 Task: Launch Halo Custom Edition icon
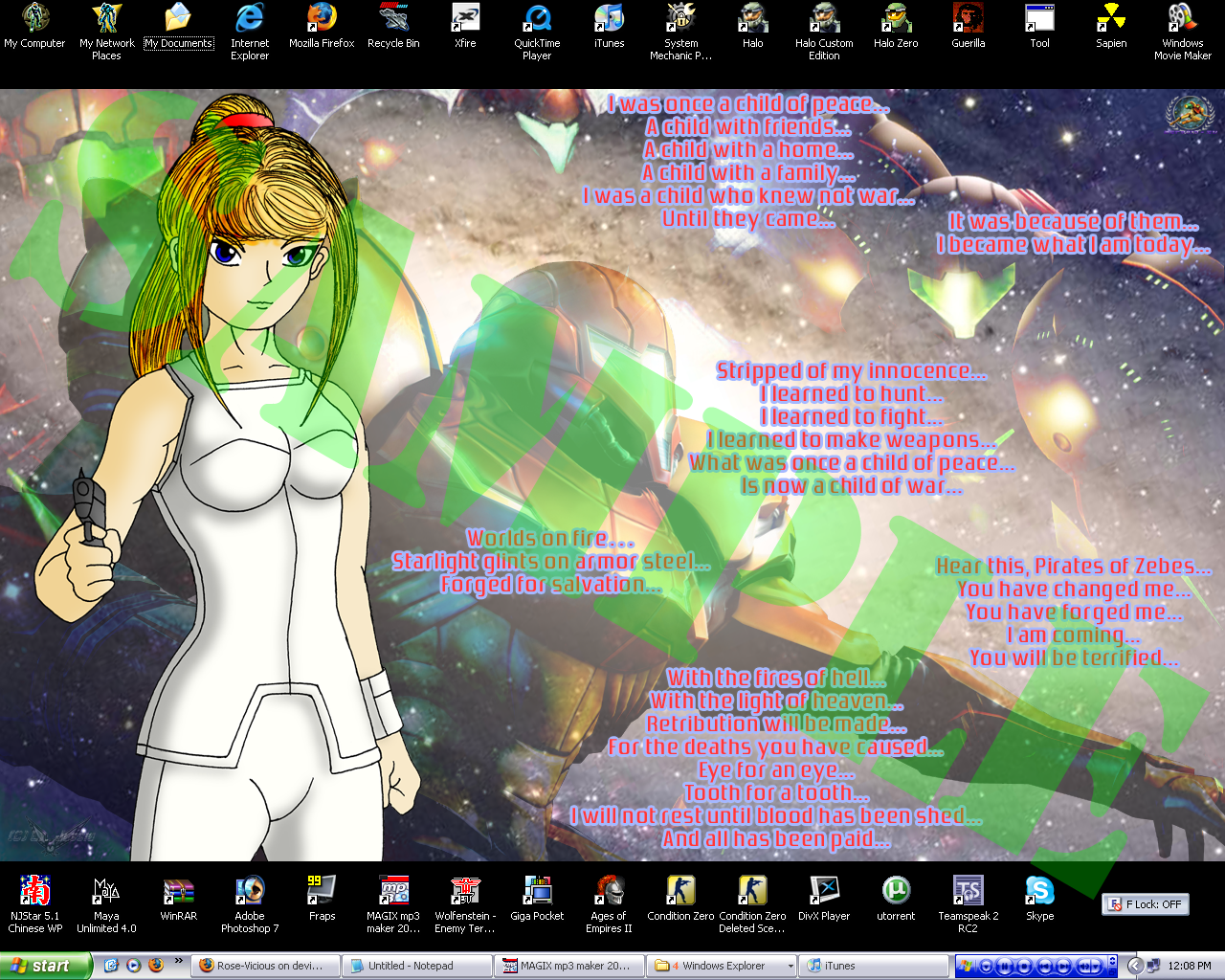point(824,33)
